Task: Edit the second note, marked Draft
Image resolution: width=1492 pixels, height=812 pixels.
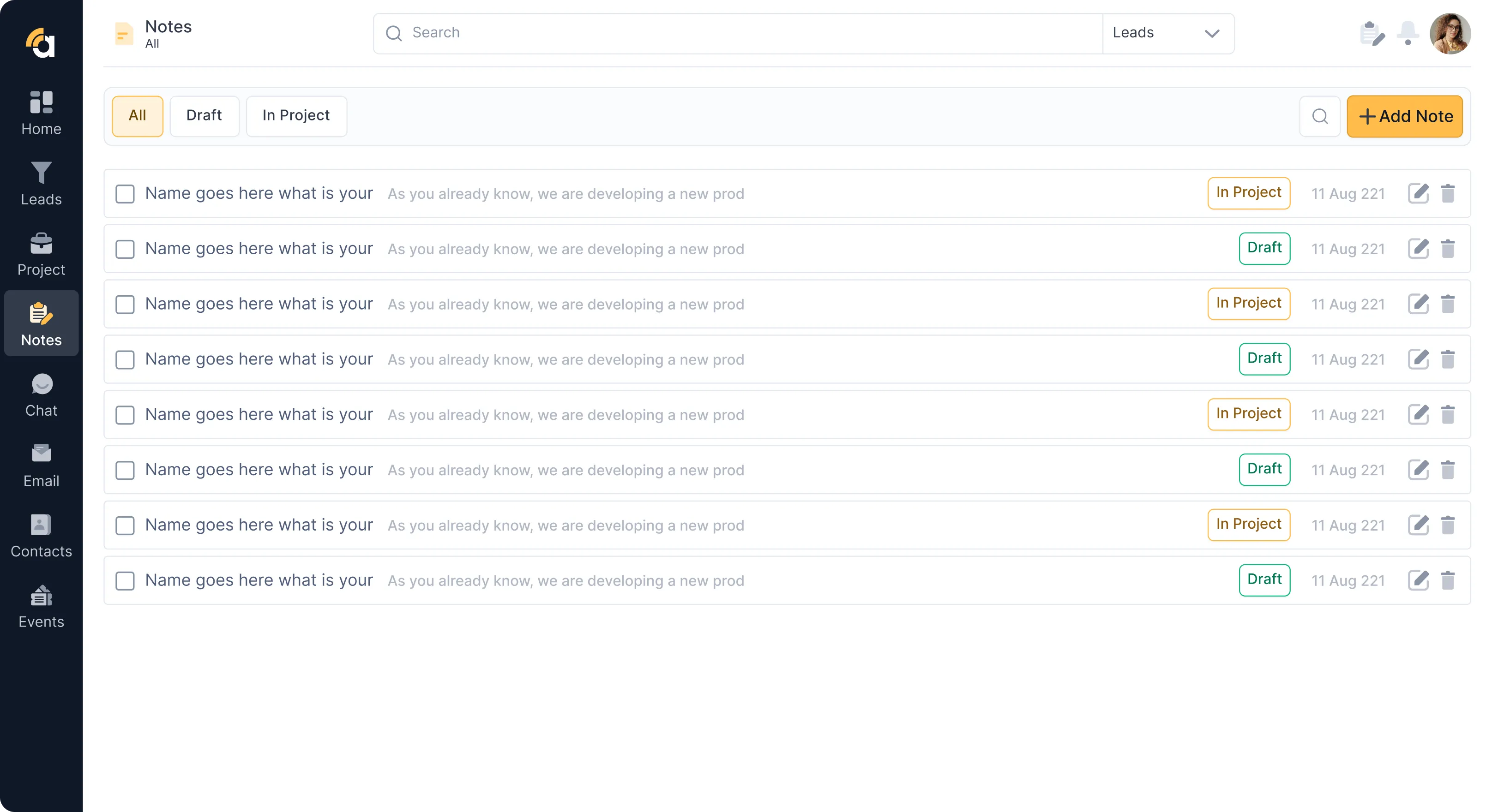Action: click(x=1419, y=249)
